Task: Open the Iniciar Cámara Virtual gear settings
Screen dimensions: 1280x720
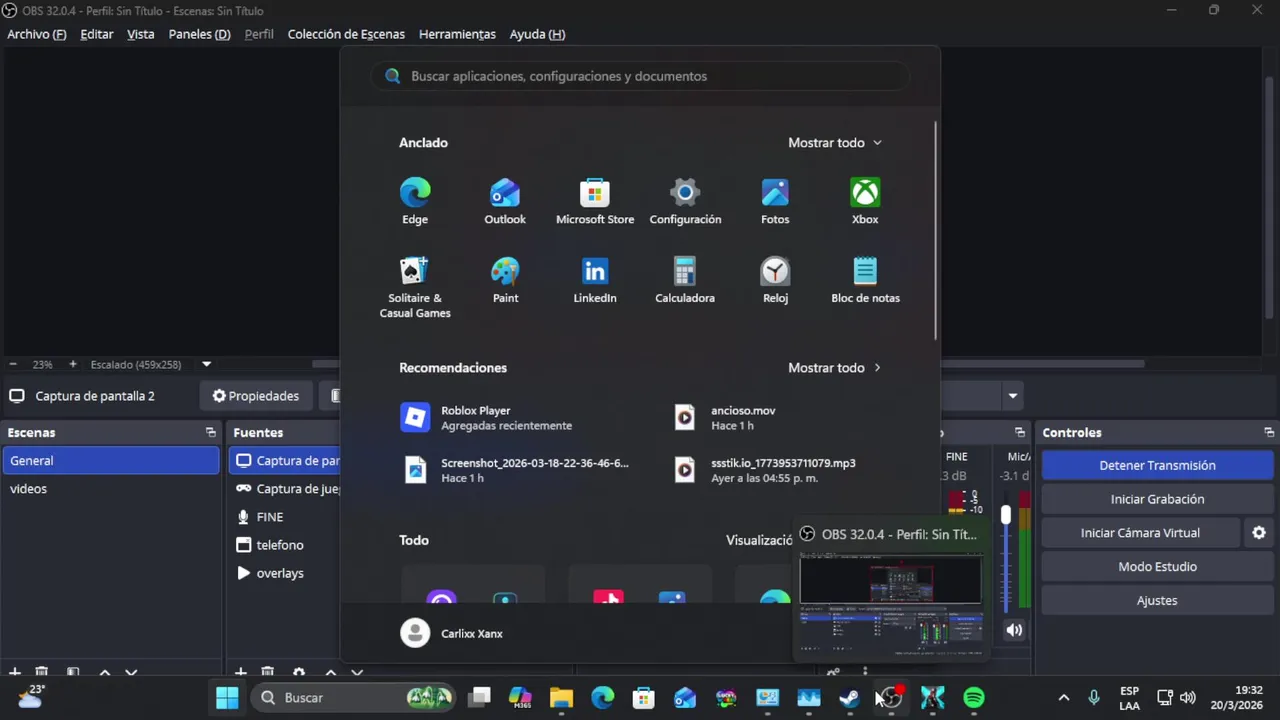Action: (1259, 533)
